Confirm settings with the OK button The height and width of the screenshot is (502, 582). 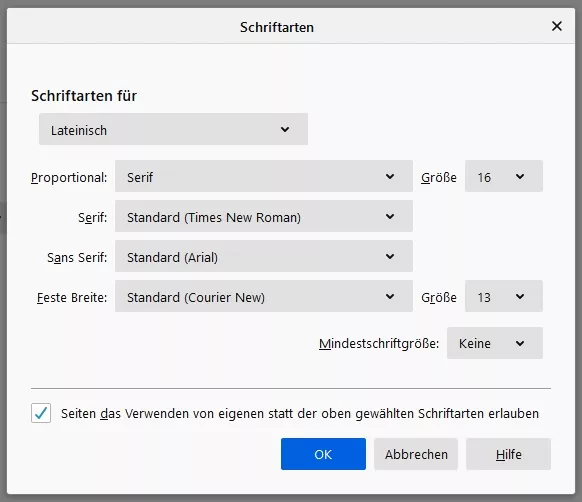(x=323, y=454)
